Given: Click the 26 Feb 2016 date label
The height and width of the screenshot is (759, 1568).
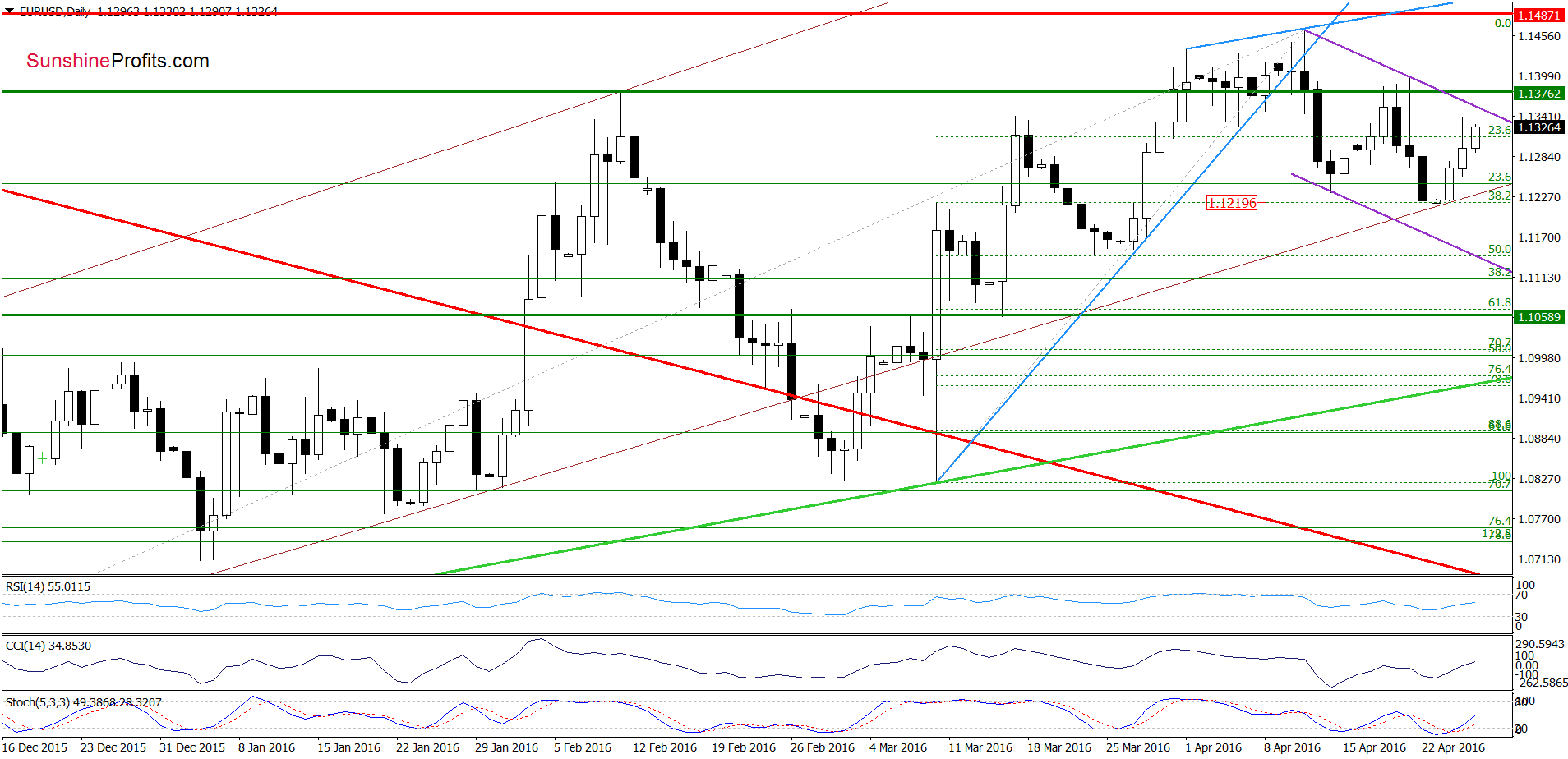Looking at the screenshot, I should [823, 747].
